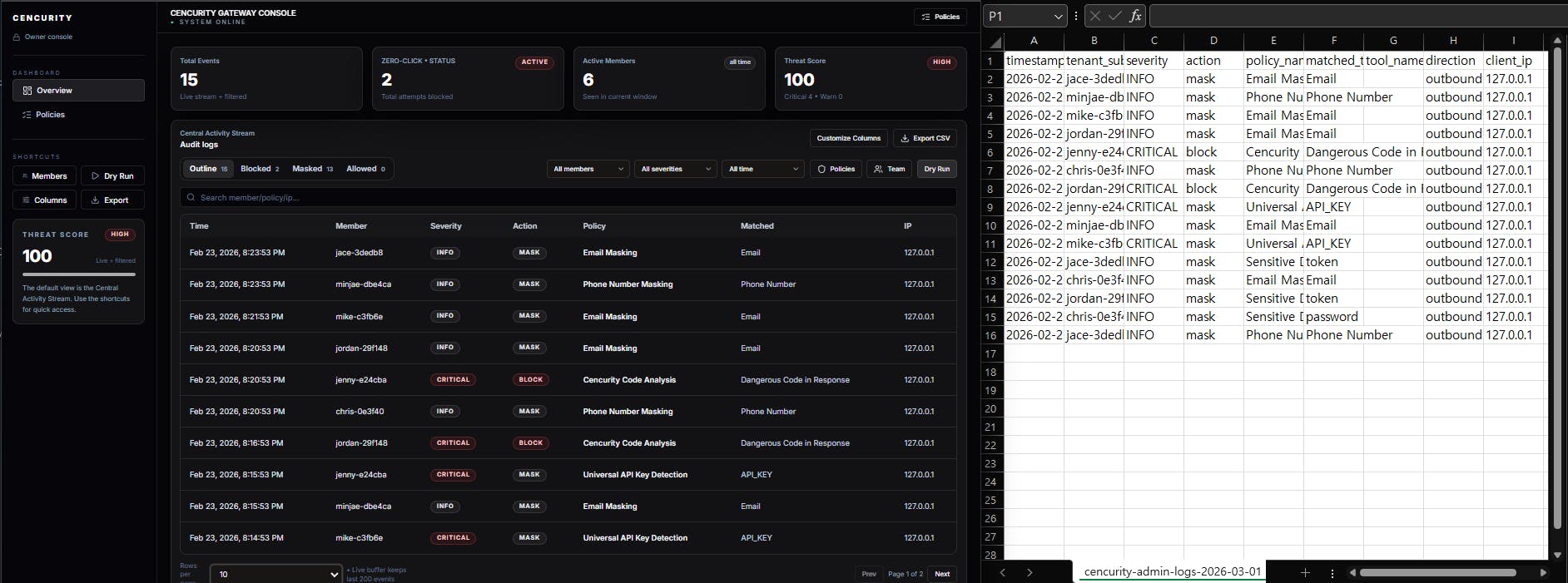
Task: Select row 6 header in Excel
Action: coord(990,152)
